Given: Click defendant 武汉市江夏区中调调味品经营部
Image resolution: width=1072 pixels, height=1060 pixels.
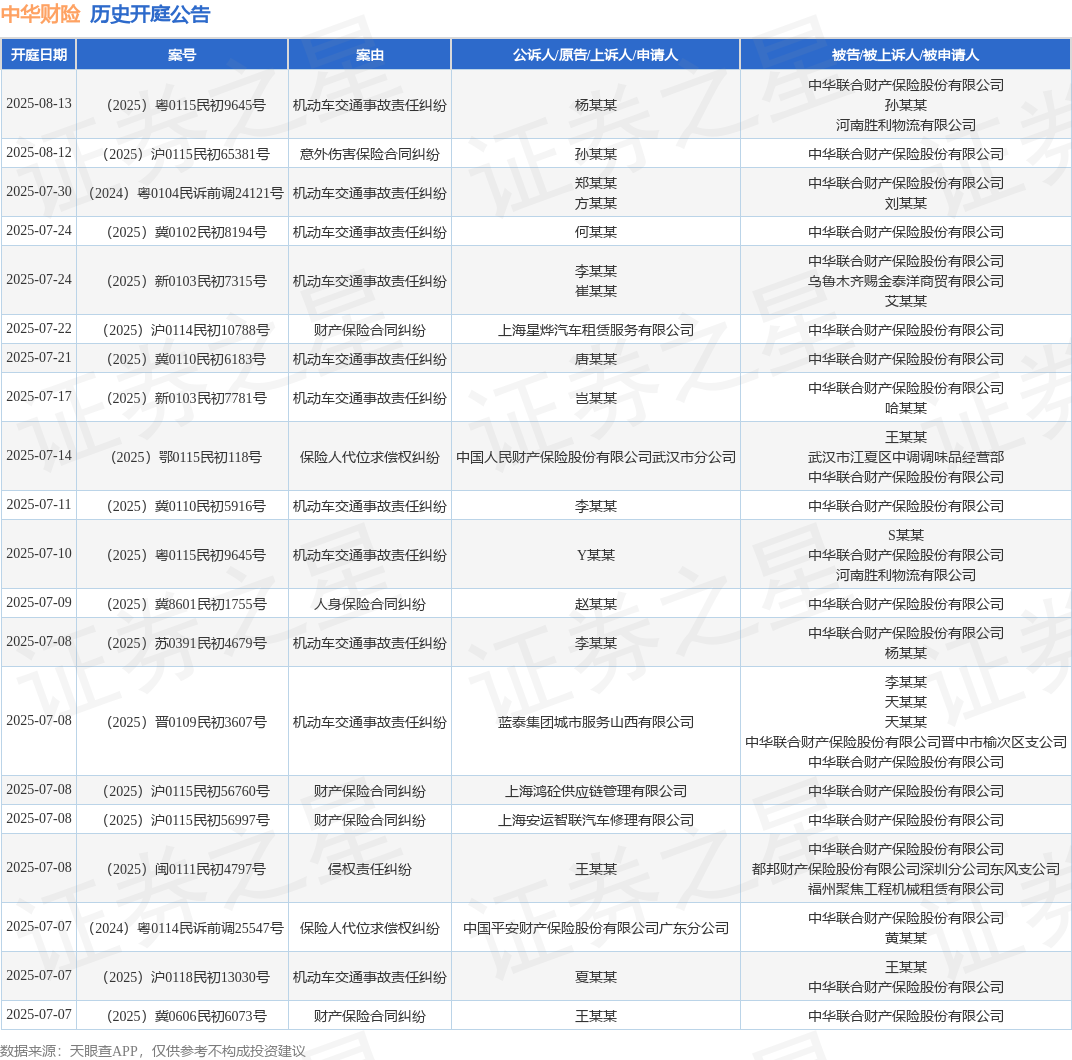Looking at the screenshot, I should pyautogui.click(x=906, y=457).
